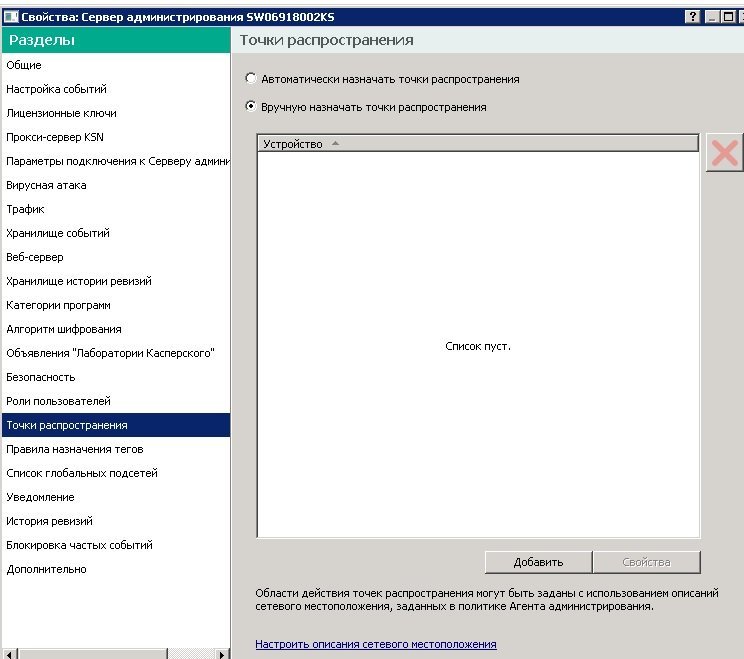Click the 'Добавить' button
Image resolution: width=744 pixels, height=659 pixels.
click(x=539, y=562)
